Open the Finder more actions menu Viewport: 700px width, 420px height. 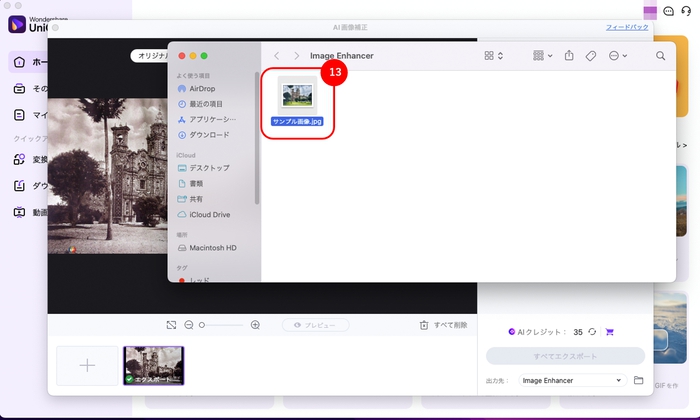coord(618,56)
